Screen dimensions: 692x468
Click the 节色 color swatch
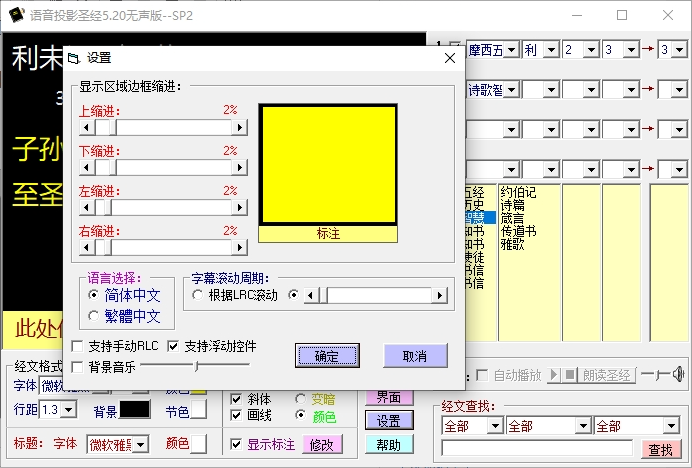coord(198,410)
